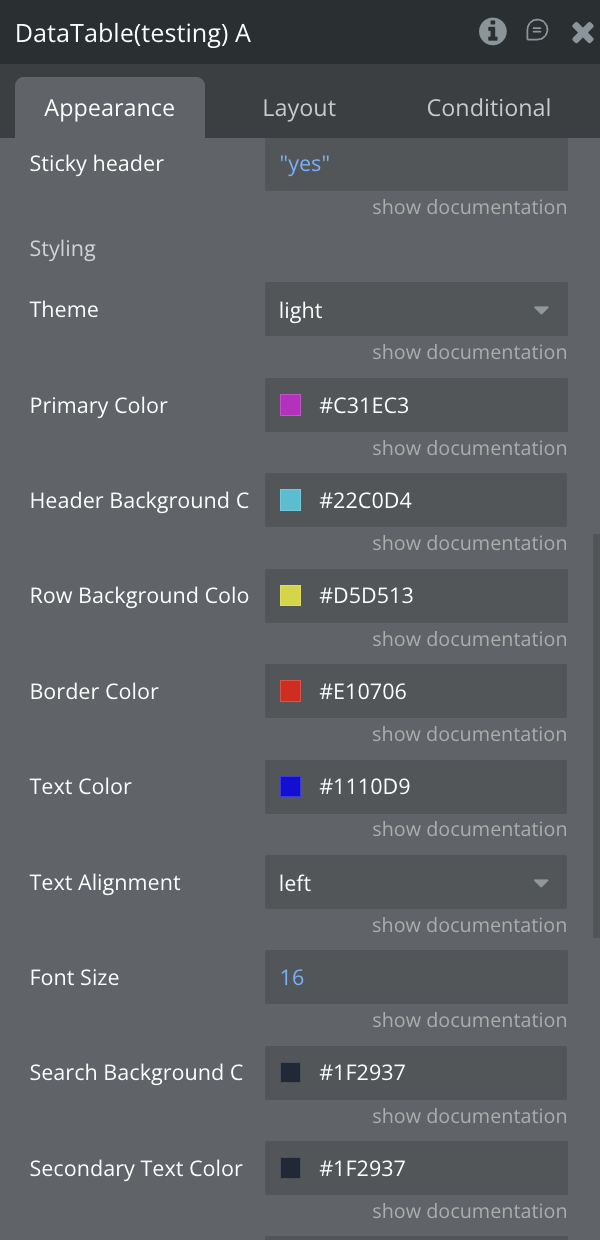Switch to the Layout tab

pyautogui.click(x=299, y=108)
